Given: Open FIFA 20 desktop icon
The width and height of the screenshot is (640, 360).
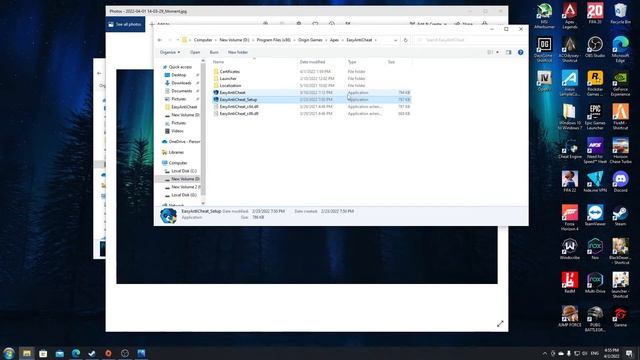Looking at the screenshot, I should (x=595, y=12).
